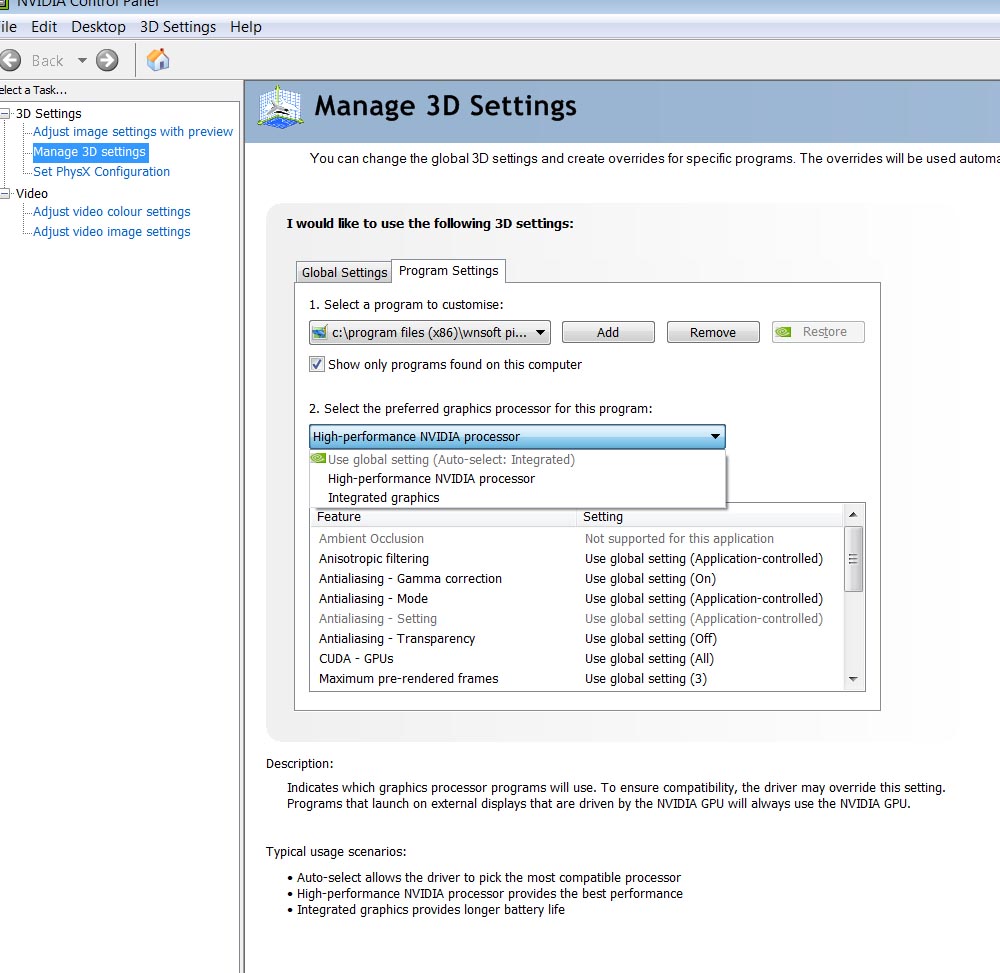The image size is (1000, 973).
Task: Click the Use global setting (3) value
Action: tap(645, 679)
